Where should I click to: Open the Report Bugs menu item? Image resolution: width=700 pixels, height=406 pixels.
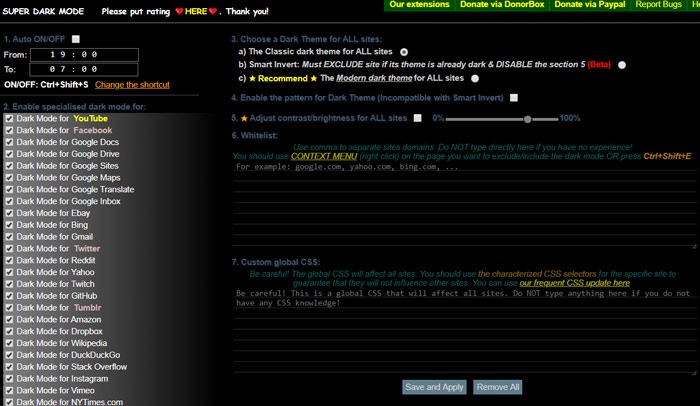tap(658, 5)
